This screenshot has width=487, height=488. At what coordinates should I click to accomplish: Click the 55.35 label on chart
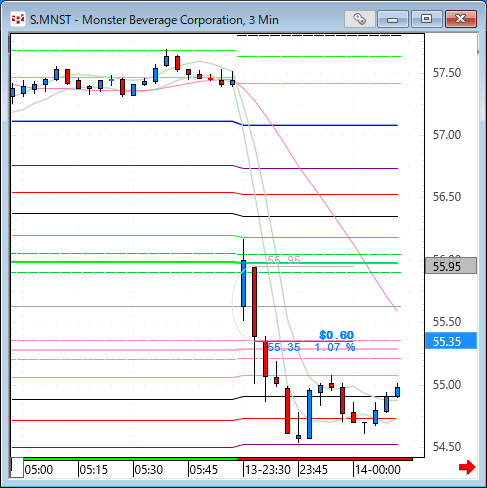tap(284, 347)
